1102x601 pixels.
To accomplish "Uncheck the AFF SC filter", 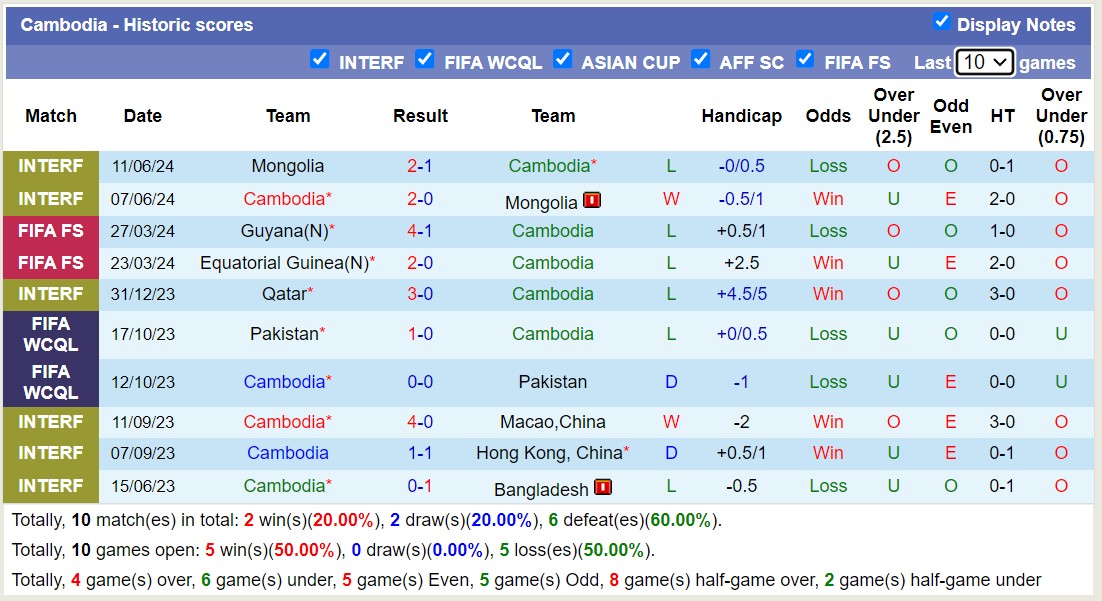I will (x=701, y=59).
